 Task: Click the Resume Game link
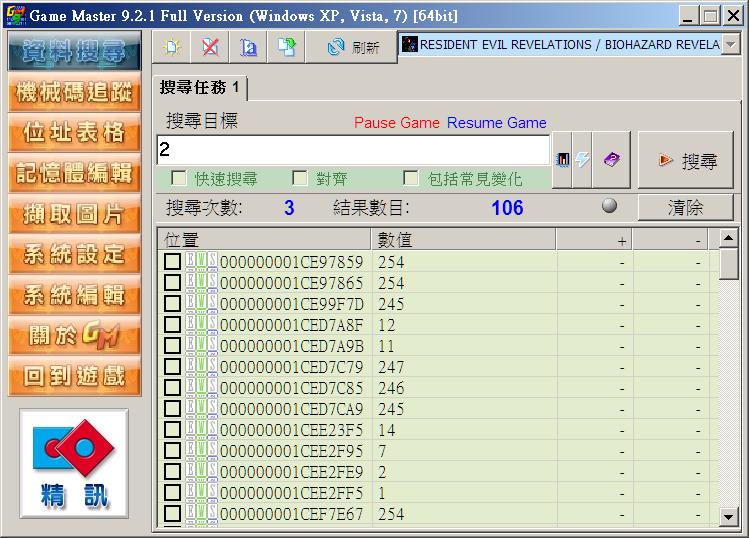[496, 123]
